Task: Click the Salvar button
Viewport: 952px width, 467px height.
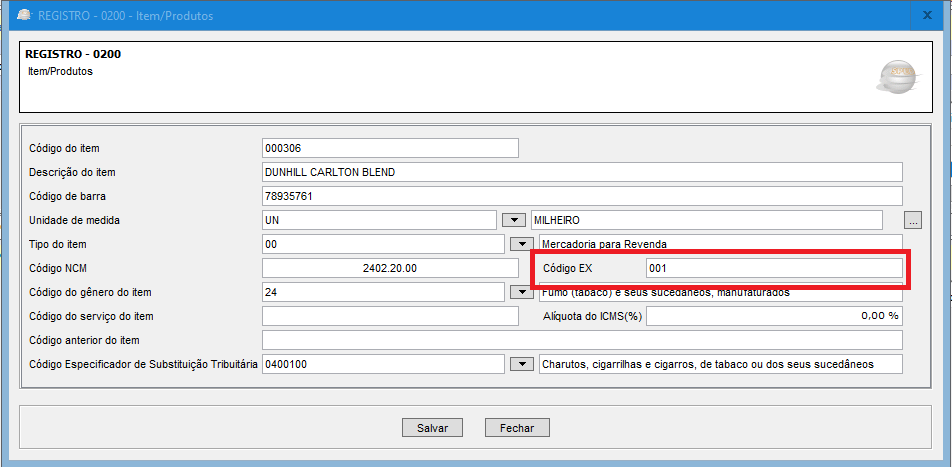Action: (432, 427)
